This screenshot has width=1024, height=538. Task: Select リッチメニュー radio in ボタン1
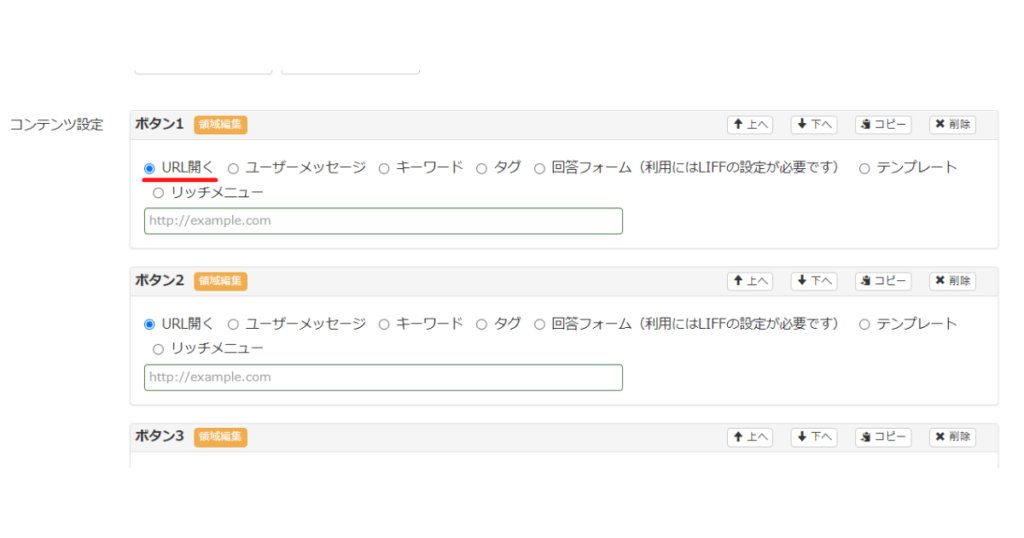[158, 193]
